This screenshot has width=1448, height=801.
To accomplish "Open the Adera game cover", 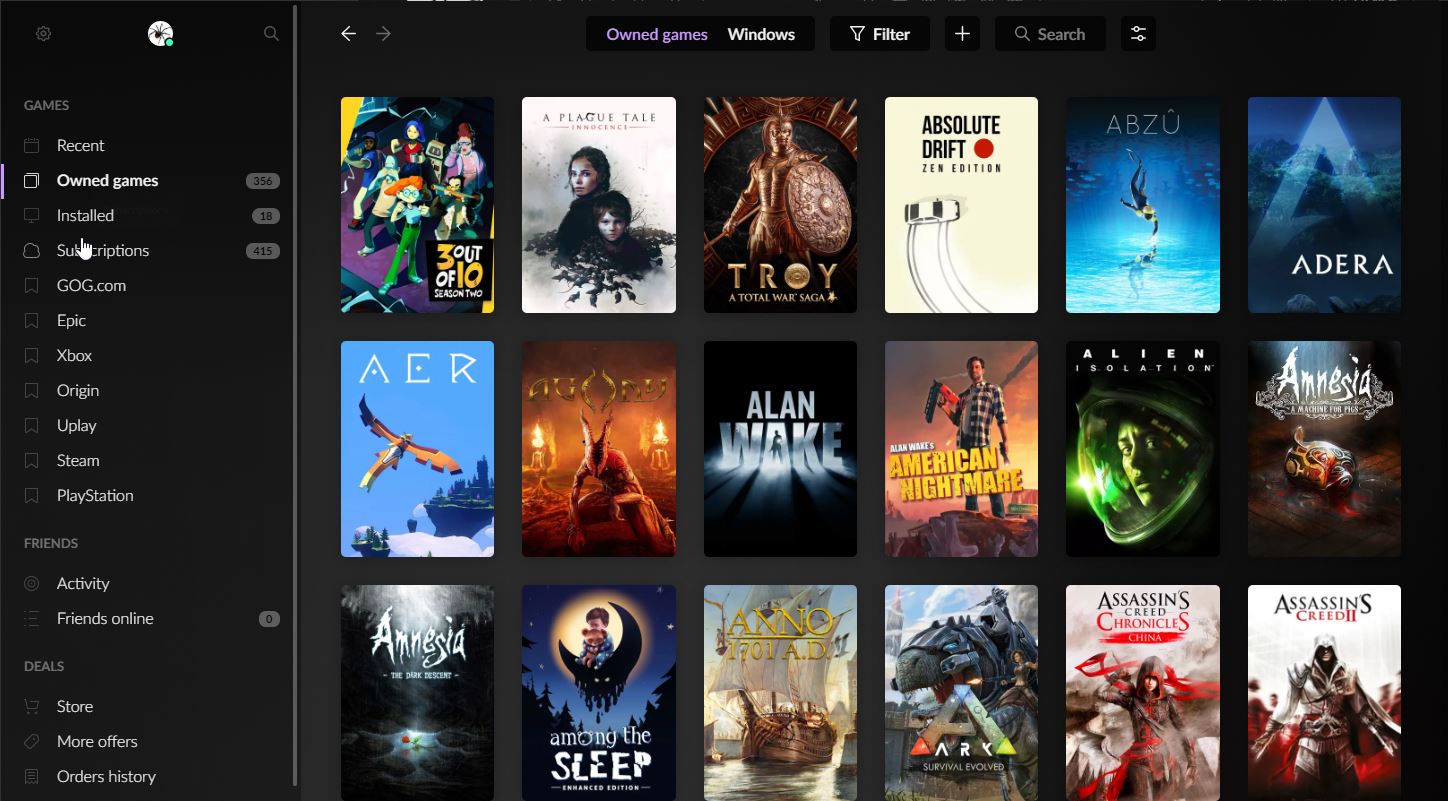I will click(1324, 205).
